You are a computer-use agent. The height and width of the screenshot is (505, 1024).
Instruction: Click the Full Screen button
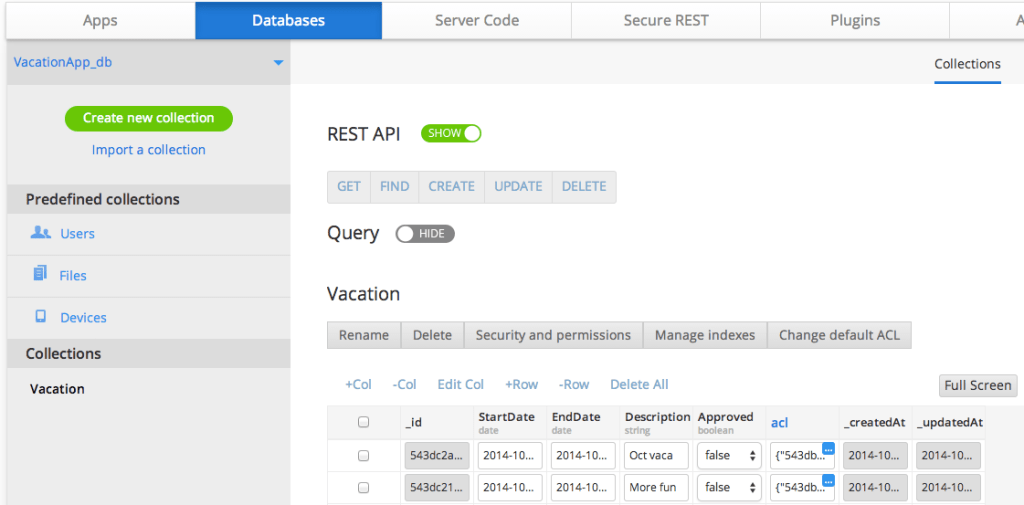click(x=978, y=385)
